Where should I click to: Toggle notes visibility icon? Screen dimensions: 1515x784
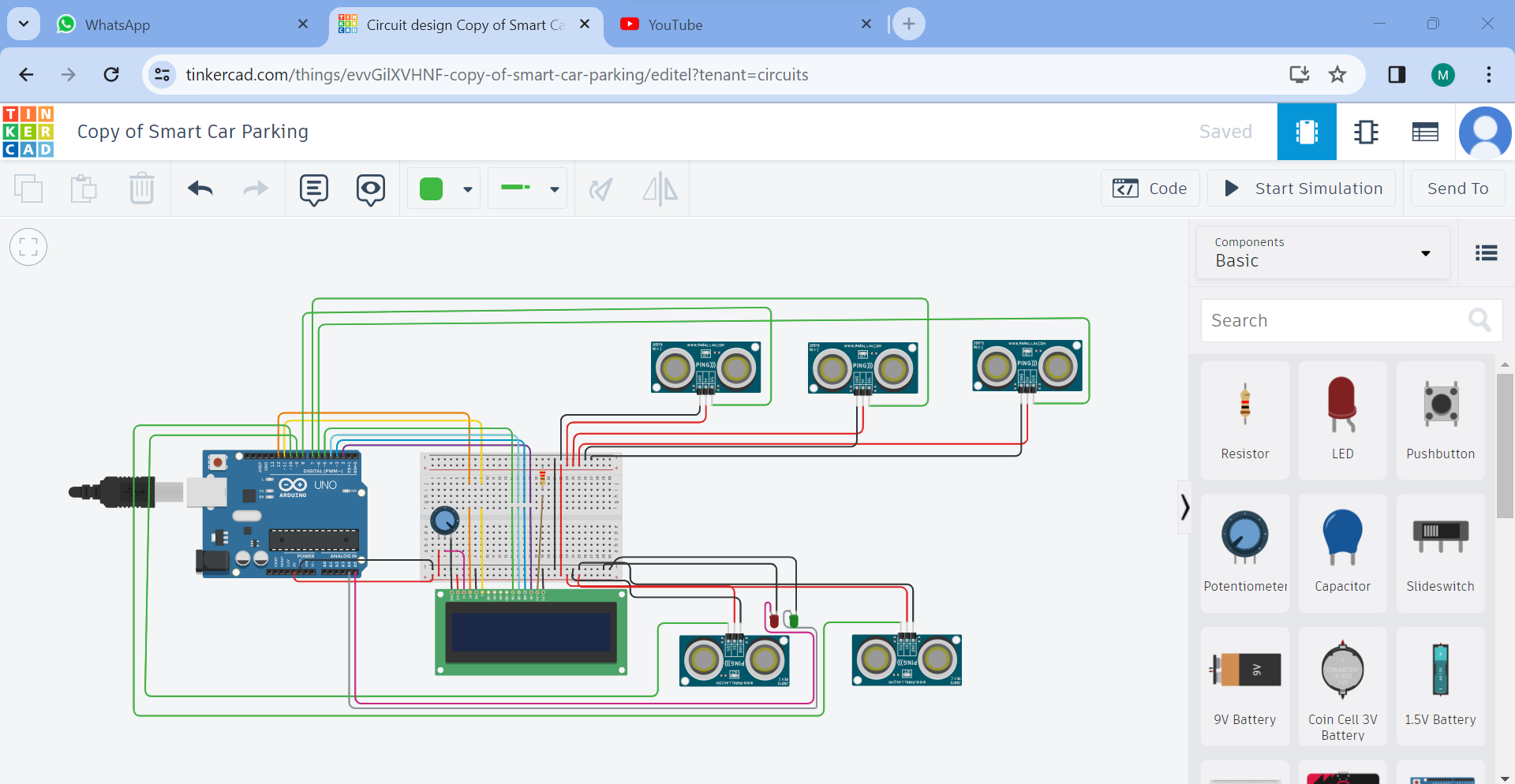click(x=370, y=189)
